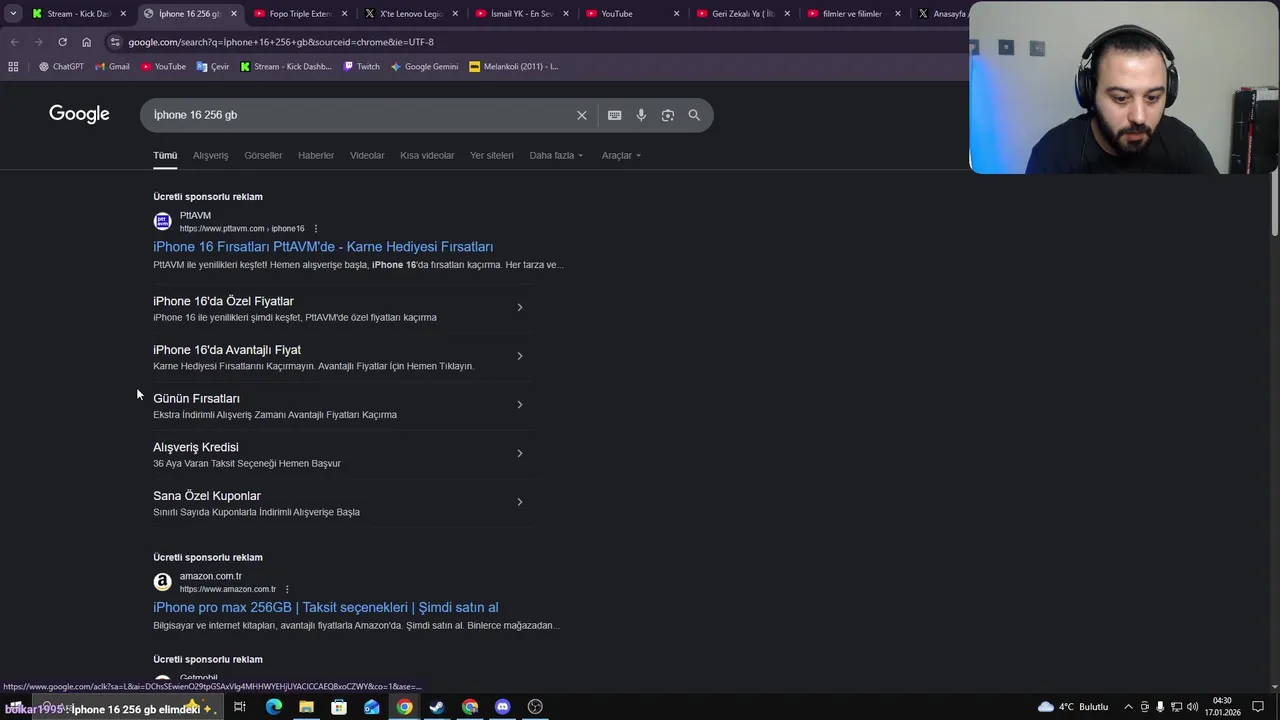1280x720 pixels.
Task: Open Google Gemini bookmark
Action: [x=424, y=67]
